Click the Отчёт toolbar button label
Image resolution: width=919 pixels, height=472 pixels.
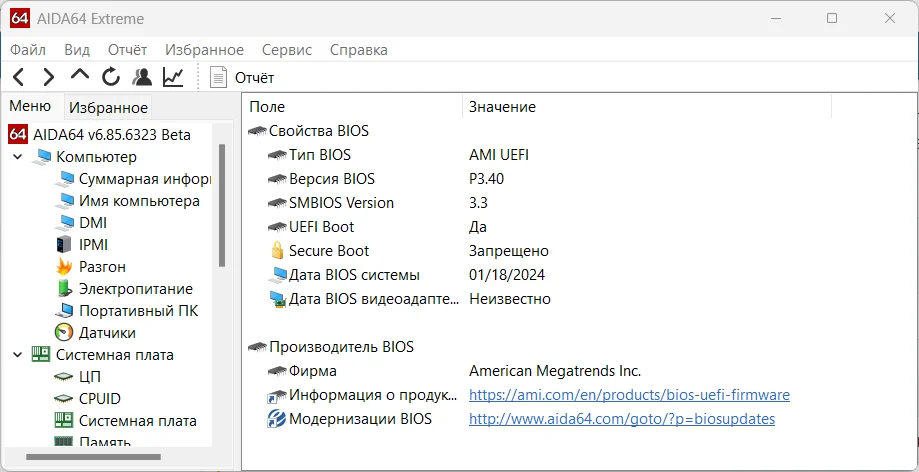pyautogui.click(x=254, y=77)
